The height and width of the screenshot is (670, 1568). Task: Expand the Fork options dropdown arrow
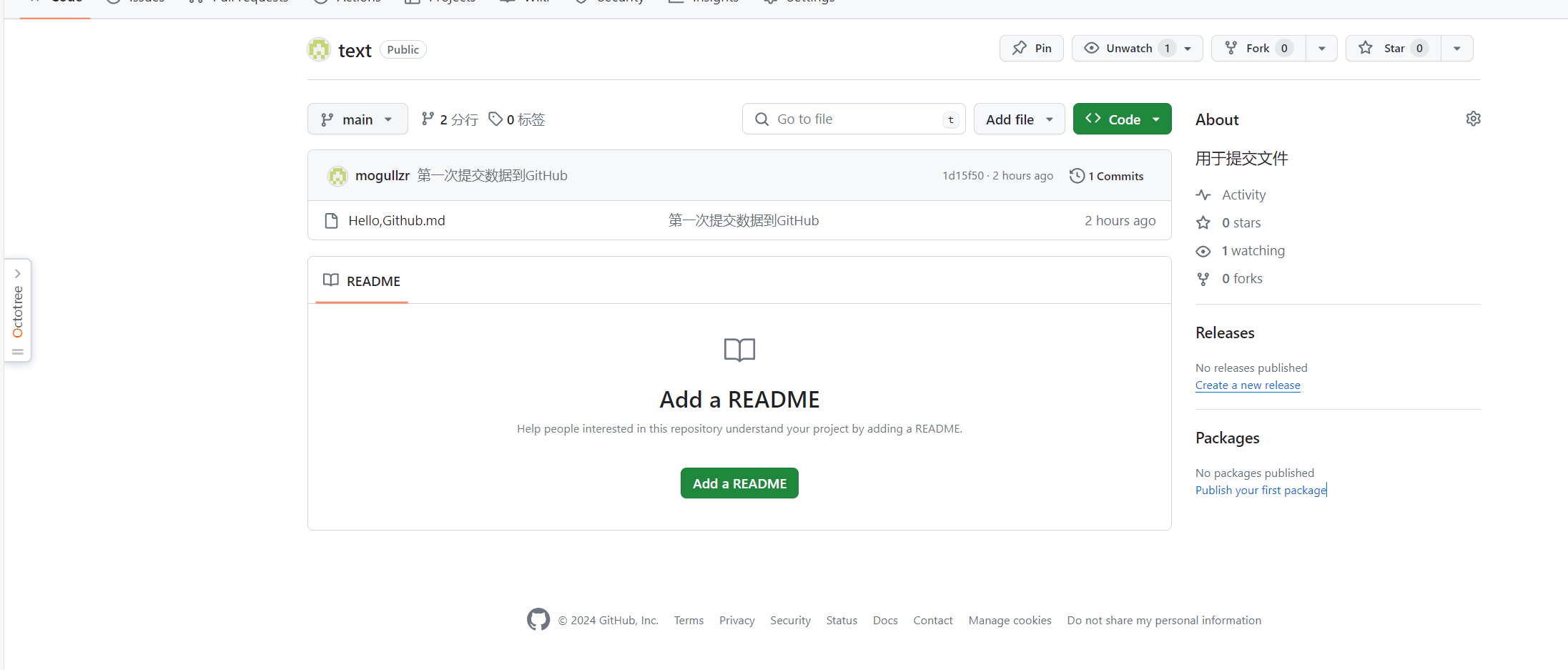pos(1322,49)
